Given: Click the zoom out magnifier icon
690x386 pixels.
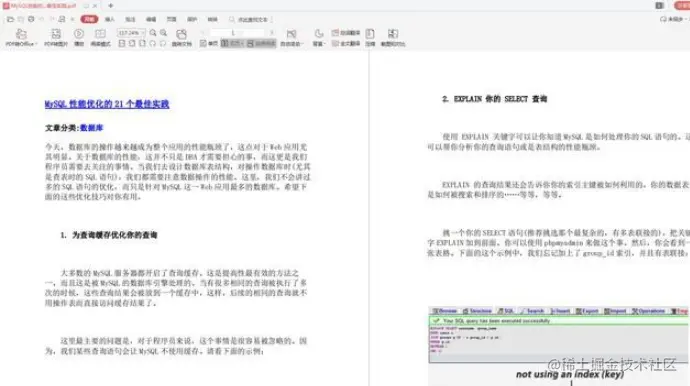Looking at the screenshot, I should (x=153, y=33).
